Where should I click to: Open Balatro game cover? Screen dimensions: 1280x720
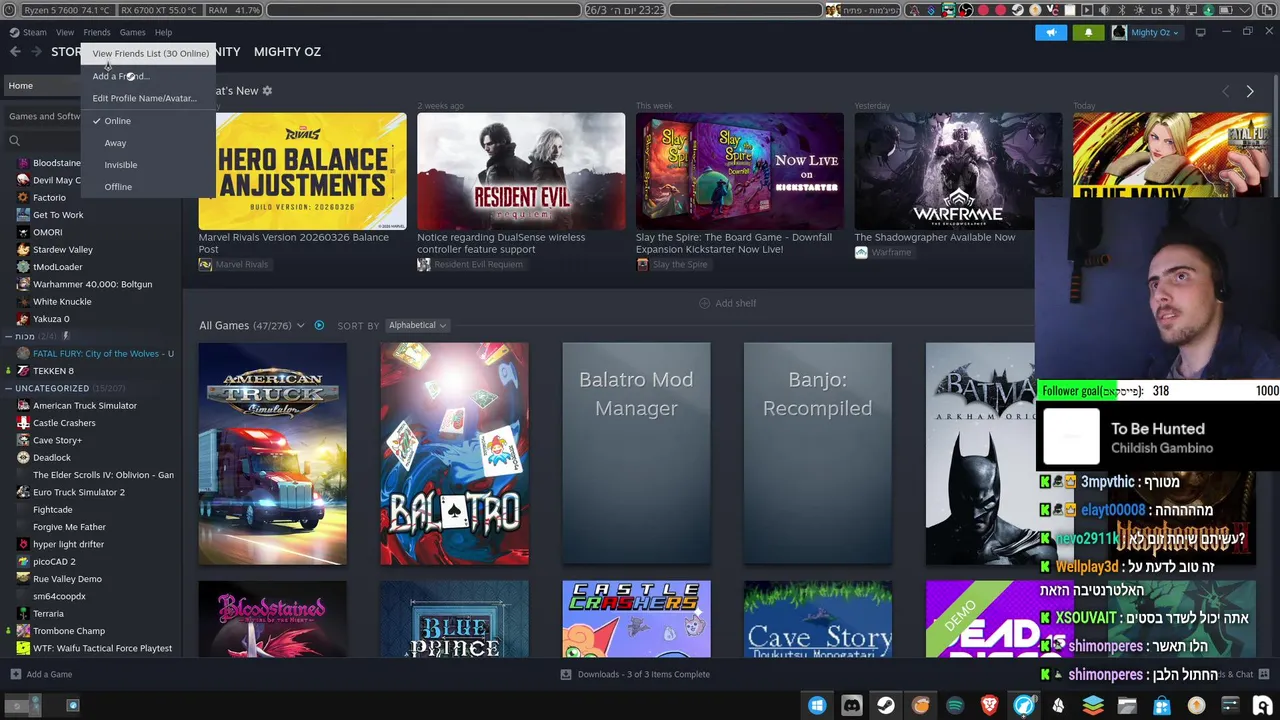pyautogui.click(x=454, y=454)
